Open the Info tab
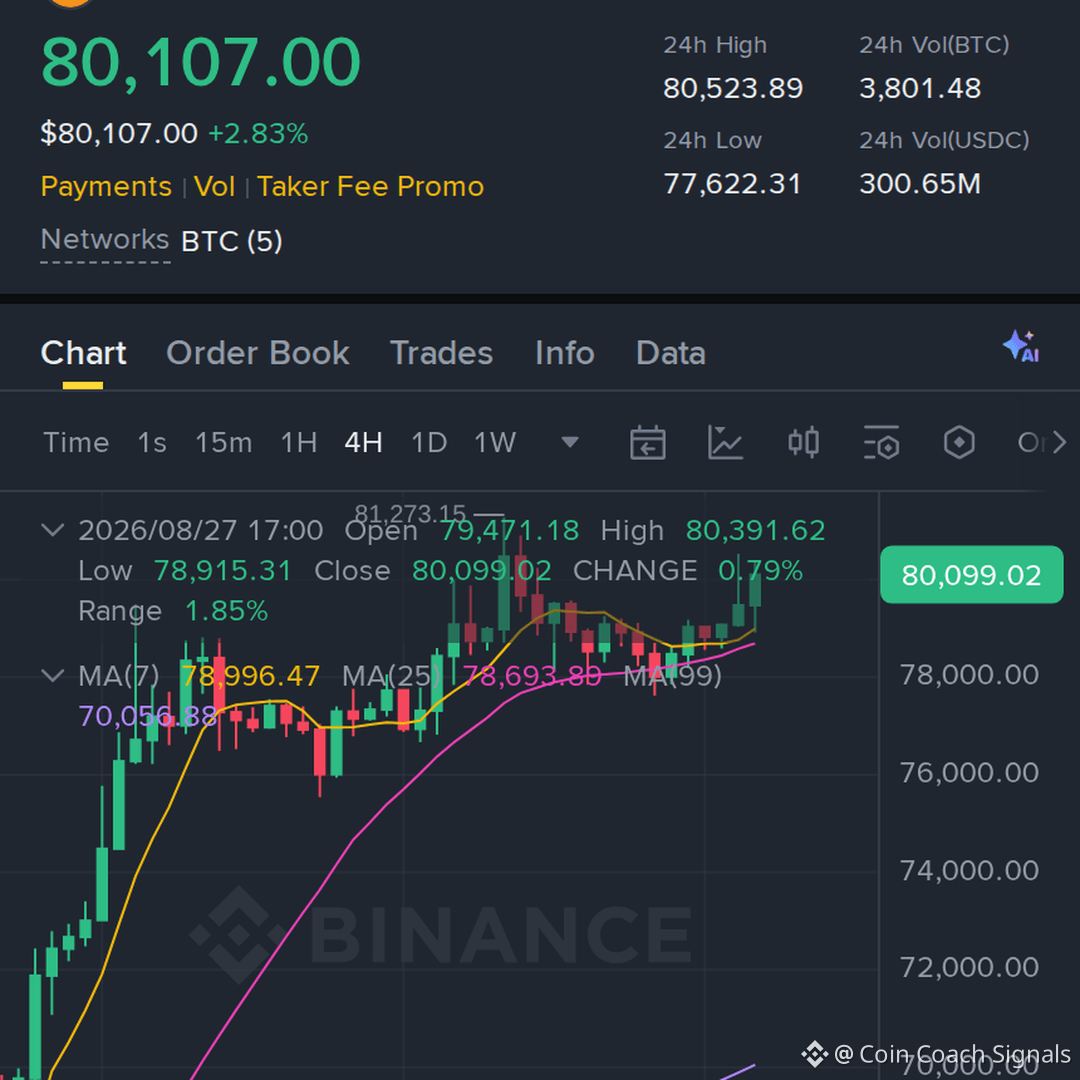The width and height of the screenshot is (1080, 1080). pos(565,353)
